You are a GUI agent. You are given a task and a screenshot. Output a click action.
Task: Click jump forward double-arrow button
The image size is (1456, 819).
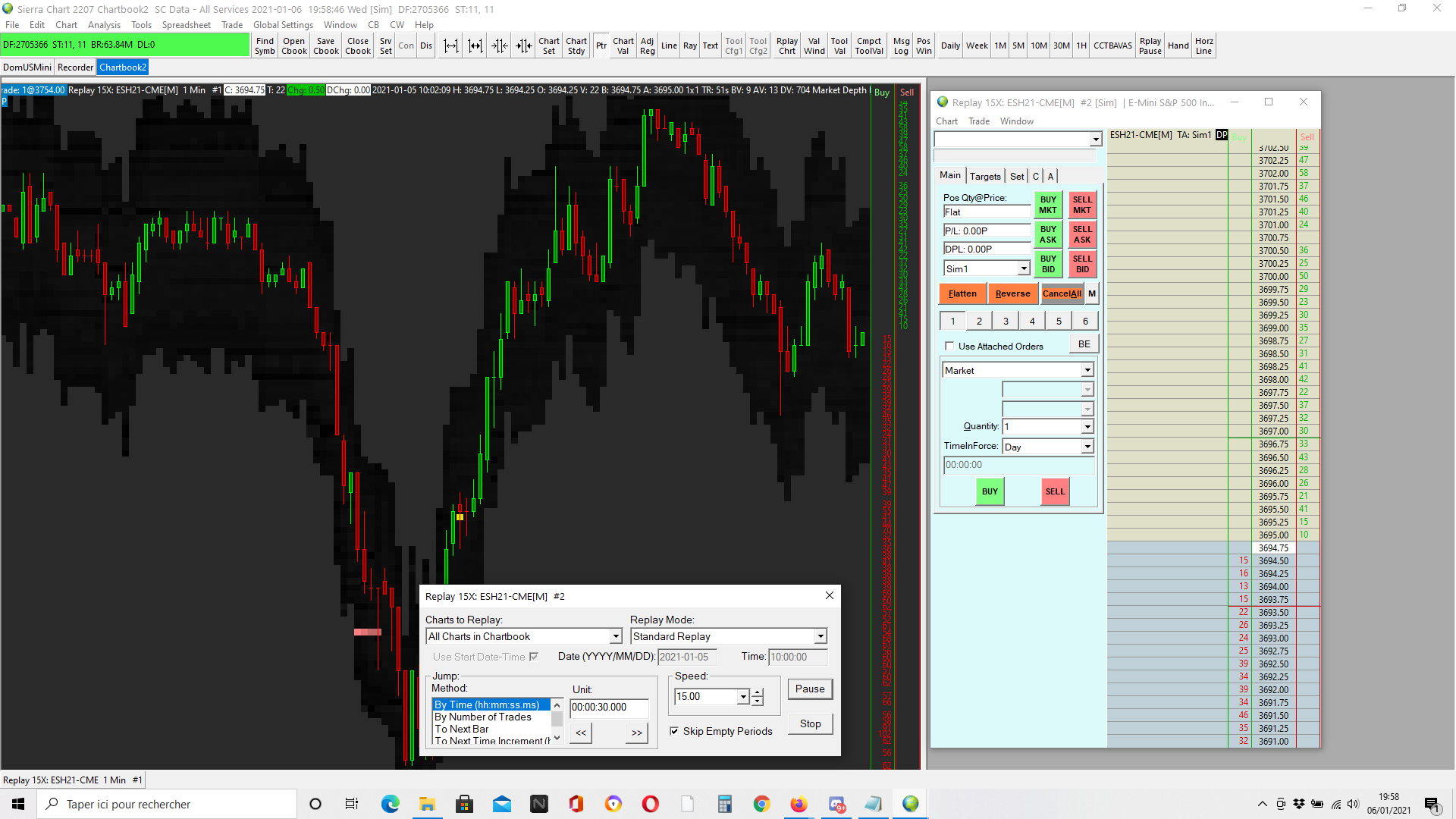[636, 733]
